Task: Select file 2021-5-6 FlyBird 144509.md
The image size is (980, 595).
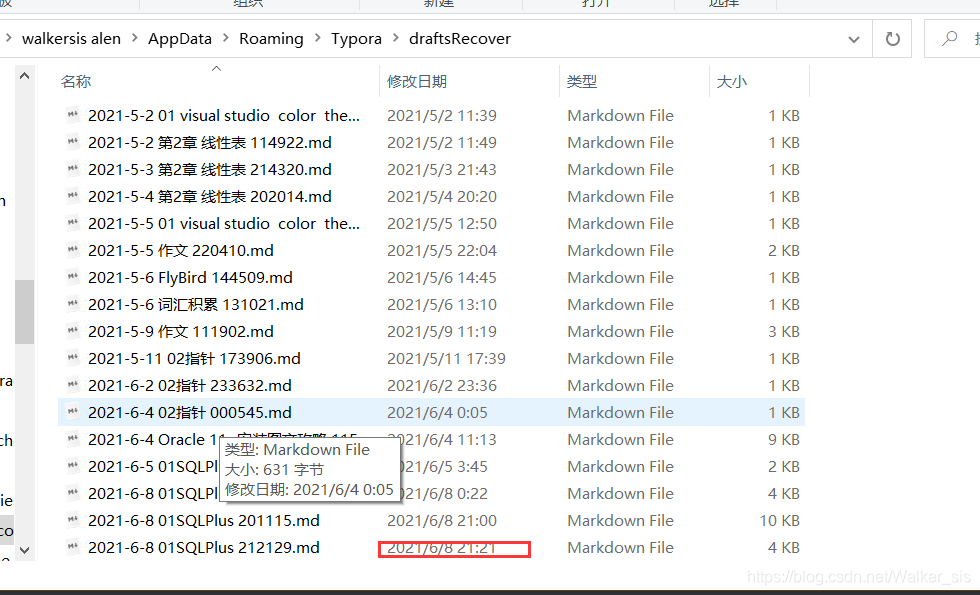Action: pos(190,278)
